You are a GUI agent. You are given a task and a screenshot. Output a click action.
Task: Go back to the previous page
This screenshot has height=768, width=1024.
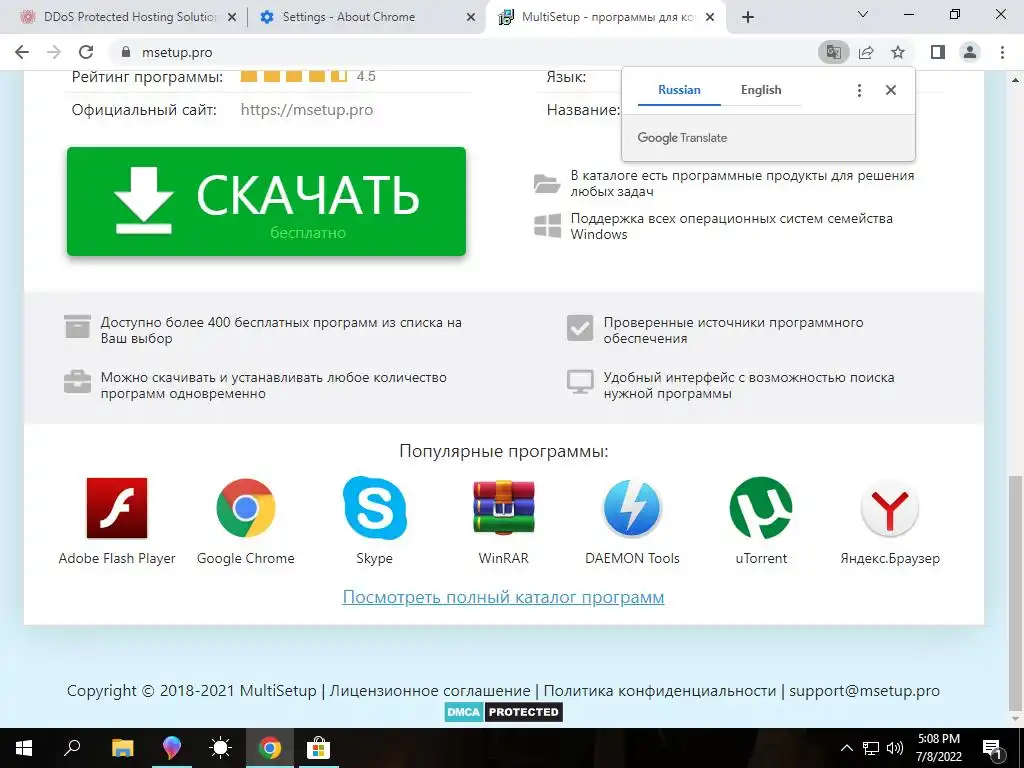tap(22, 52)
